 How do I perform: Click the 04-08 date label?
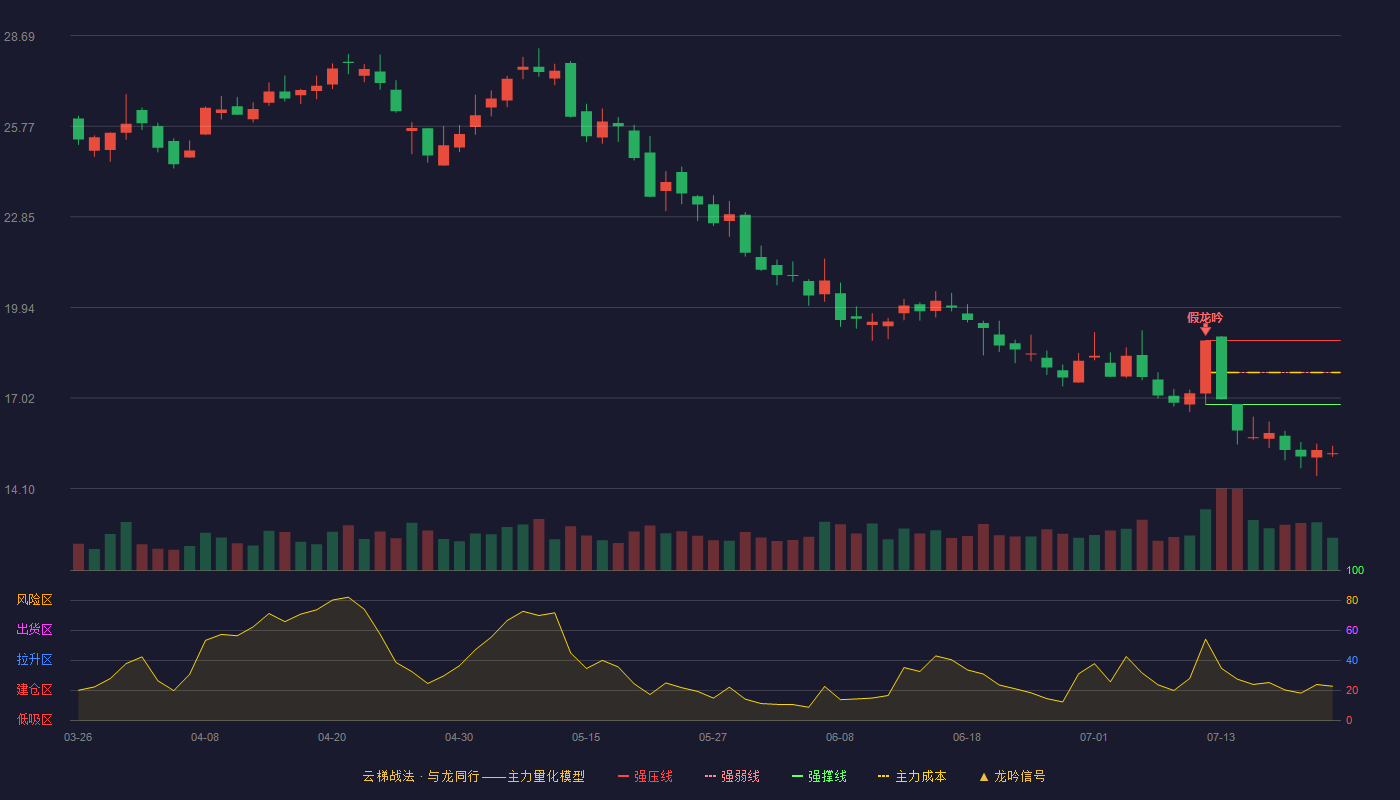[x=205, y=737]
